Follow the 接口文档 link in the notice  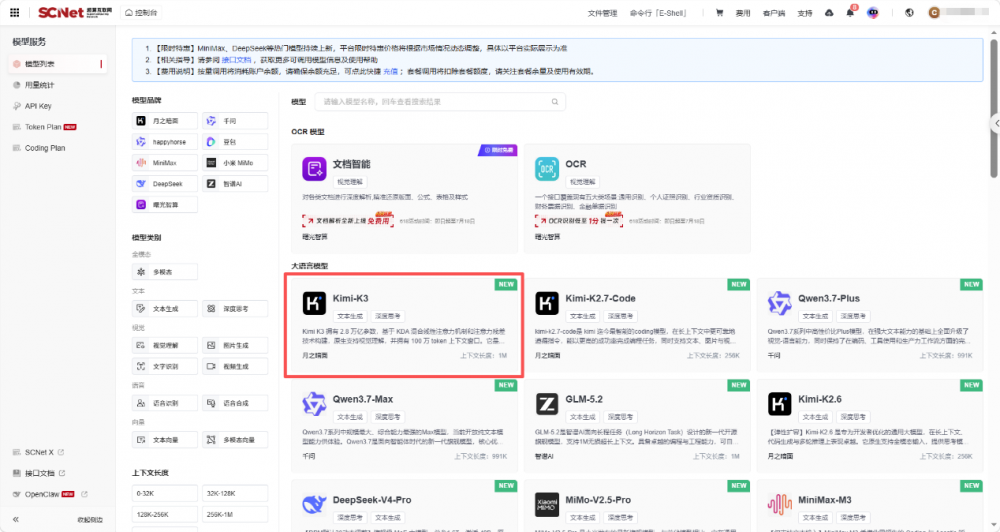click(237, 59)
